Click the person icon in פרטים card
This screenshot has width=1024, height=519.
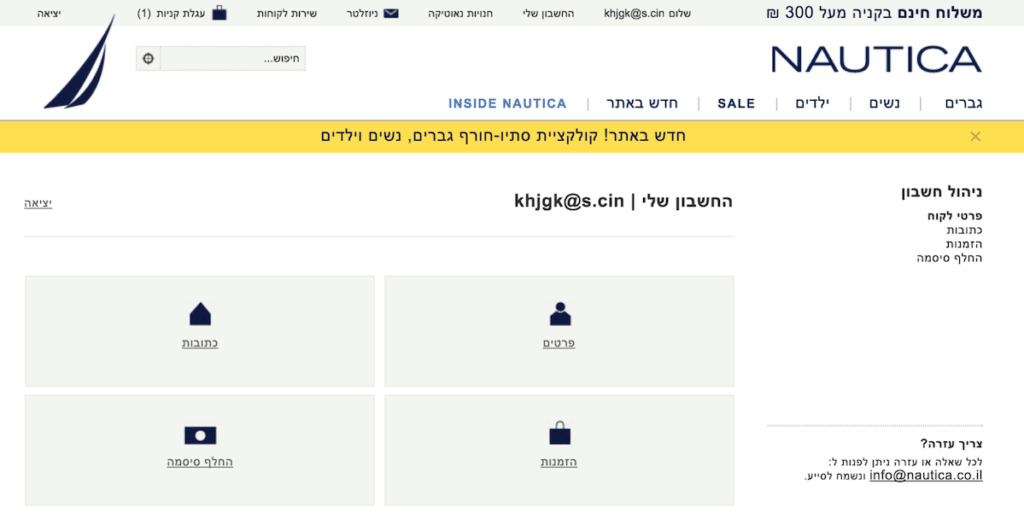(560, 314)
